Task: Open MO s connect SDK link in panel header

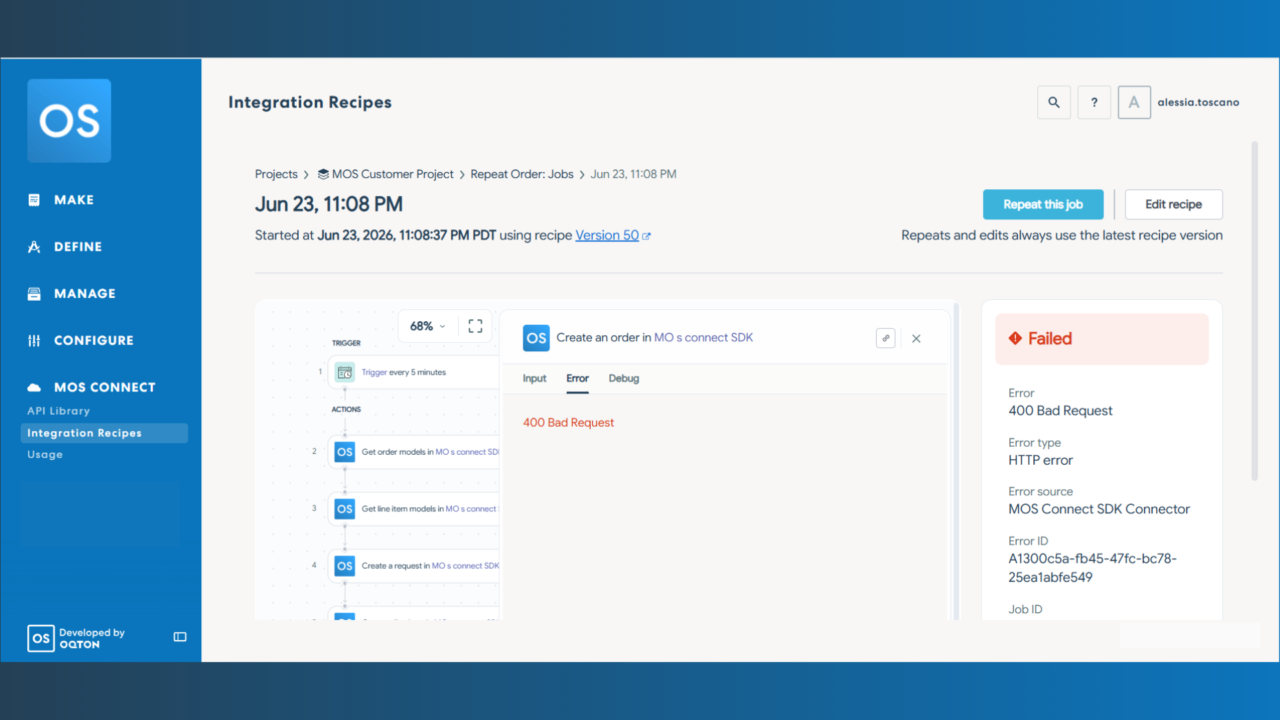Action: coord(703,338)
